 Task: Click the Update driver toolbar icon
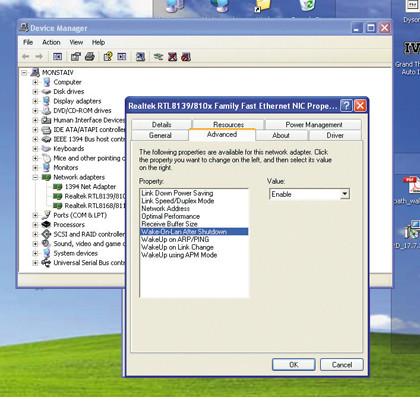tap(158, 57)
